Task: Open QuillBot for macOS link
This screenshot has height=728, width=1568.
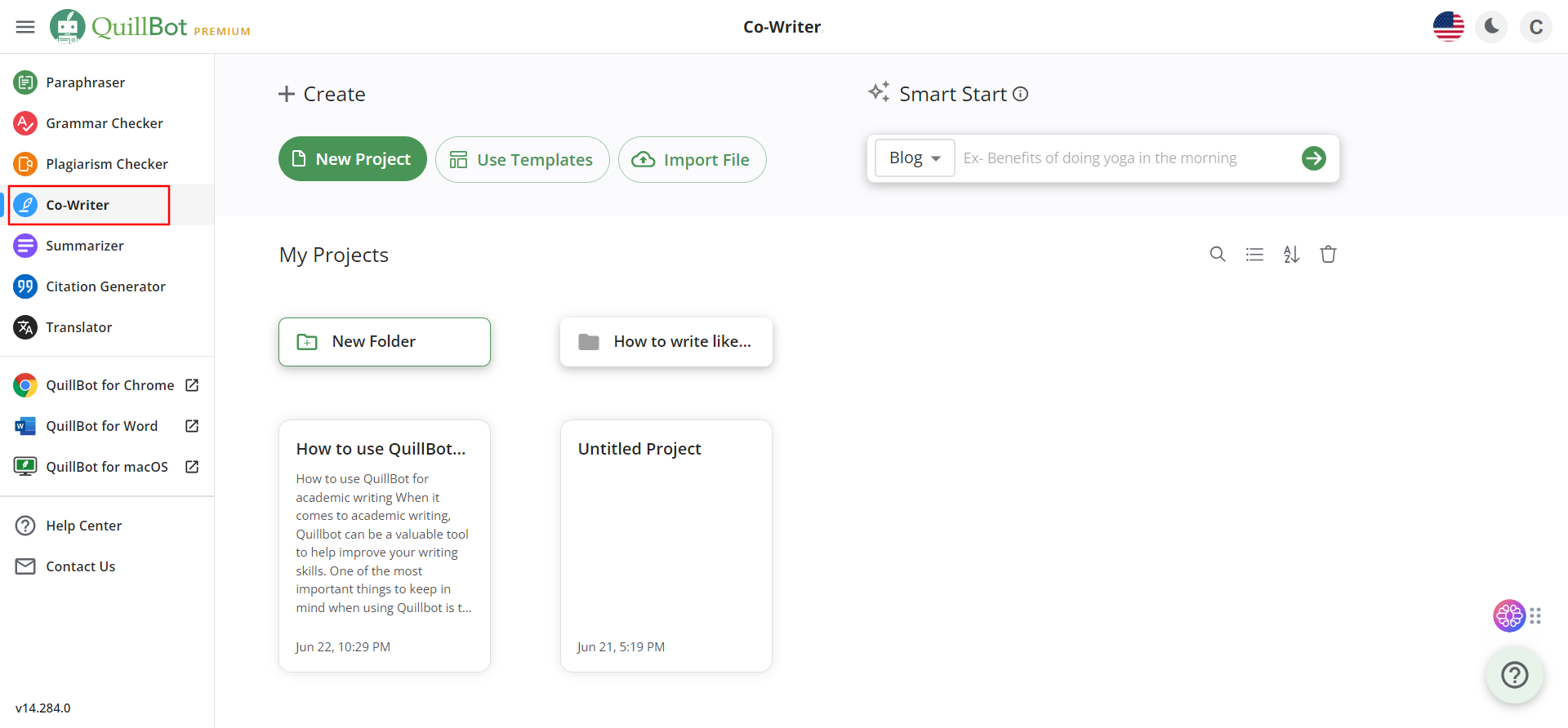Action: [x=107, y=467]
